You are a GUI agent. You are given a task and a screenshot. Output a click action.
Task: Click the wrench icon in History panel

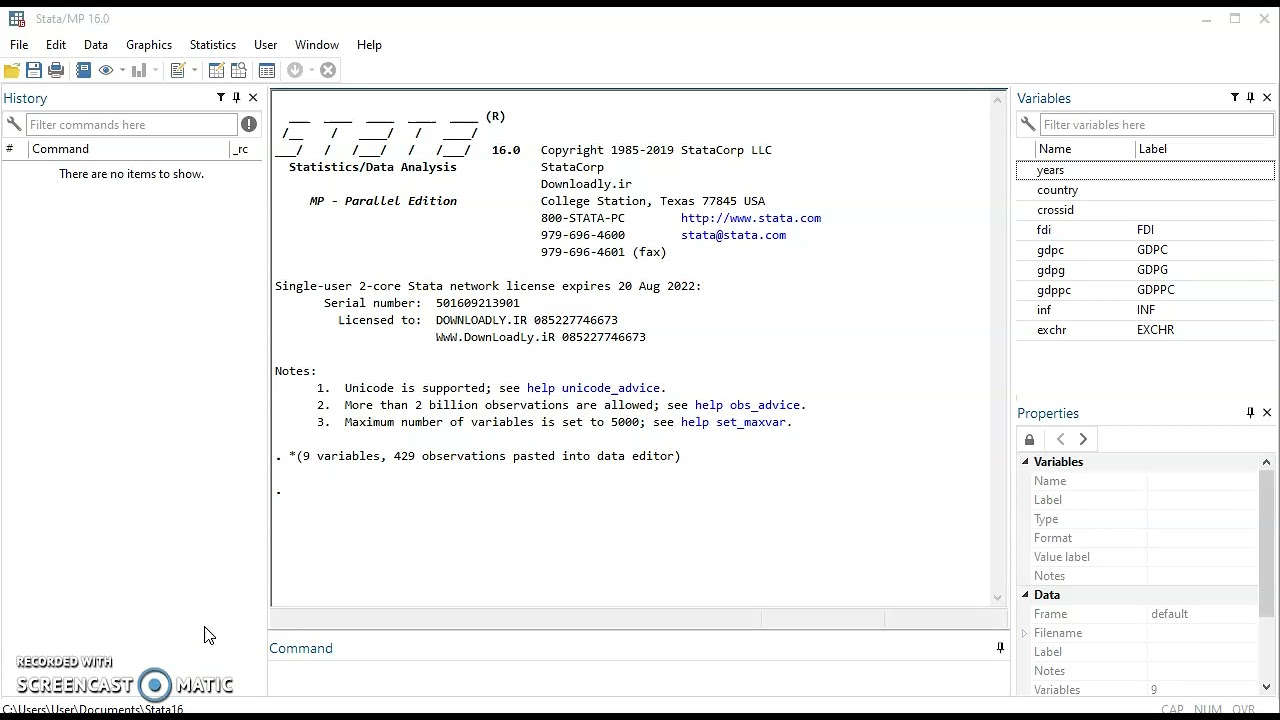tap(14, 125)
